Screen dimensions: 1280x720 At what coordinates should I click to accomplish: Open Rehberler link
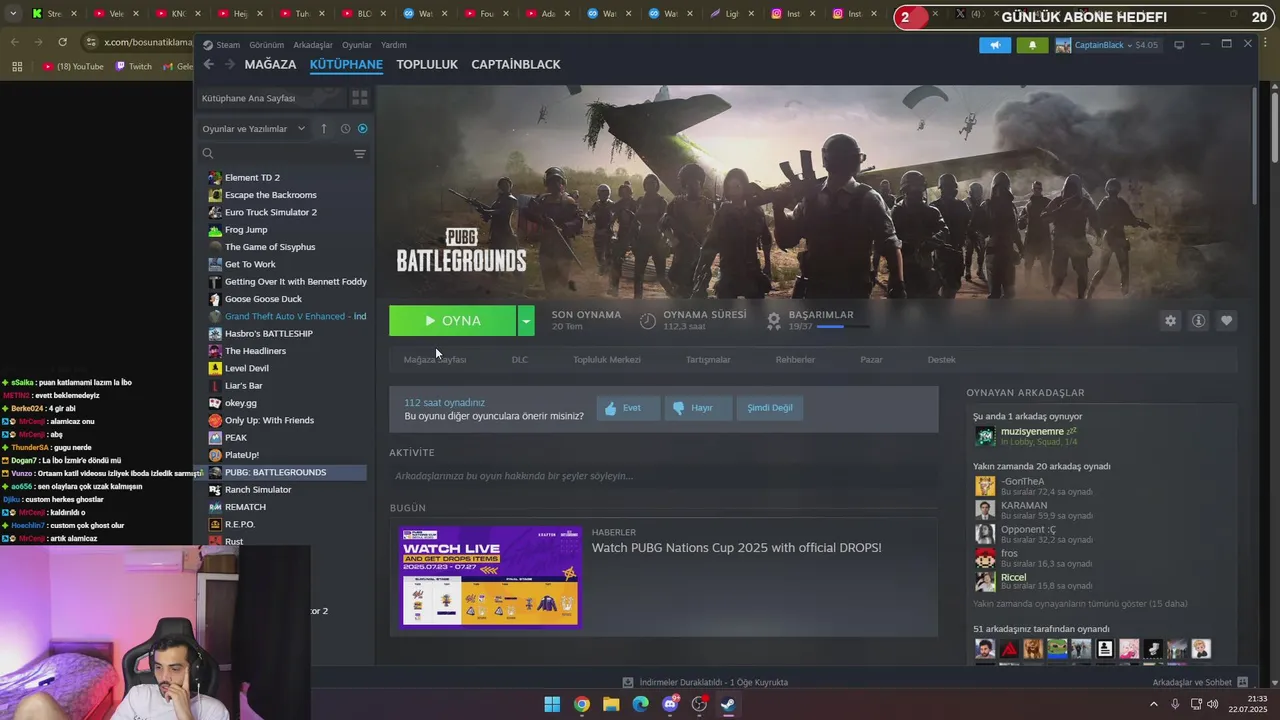[x=795, y=359]
